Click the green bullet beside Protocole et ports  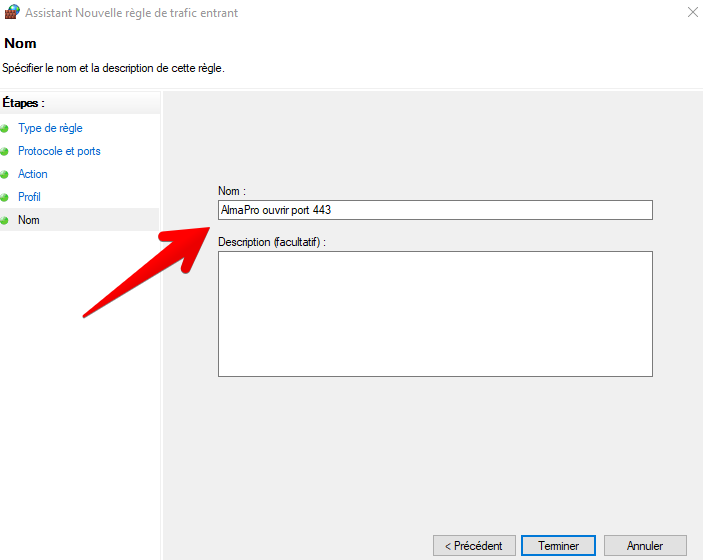tap(5, 152)
